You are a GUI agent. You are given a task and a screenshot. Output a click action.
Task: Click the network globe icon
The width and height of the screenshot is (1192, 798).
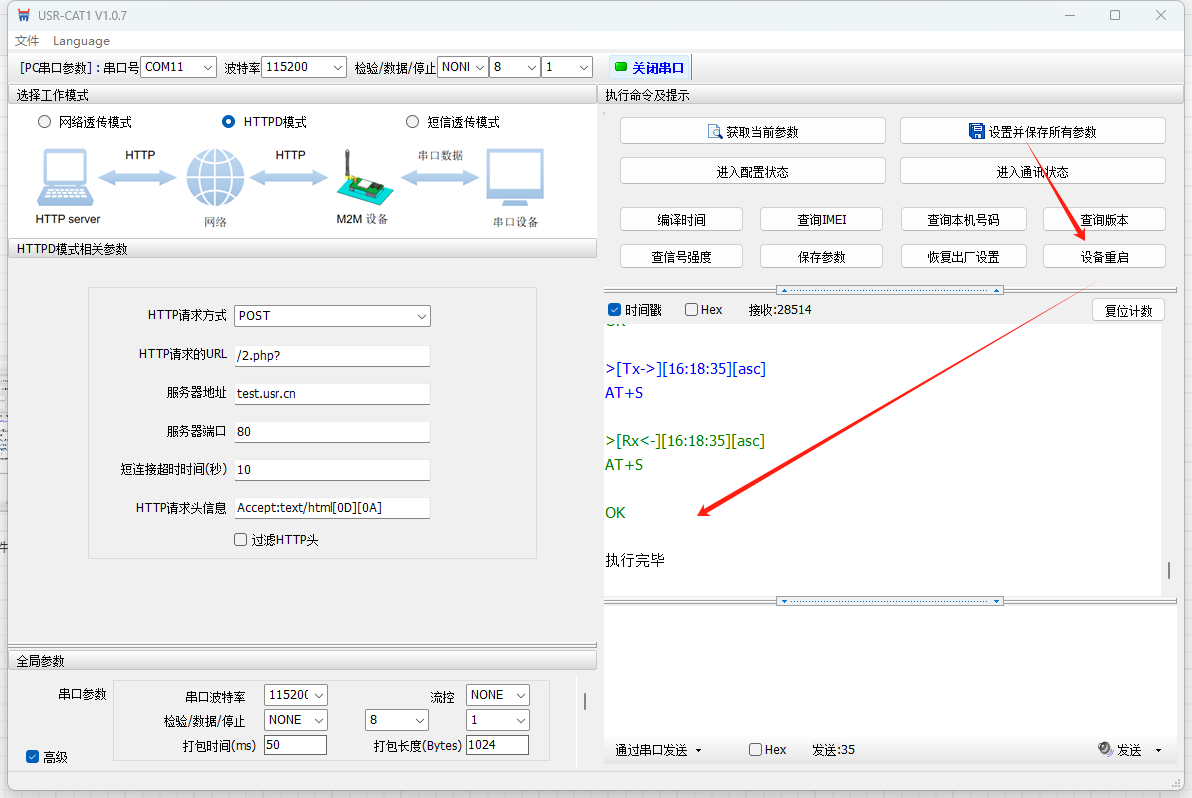point(215,177)
